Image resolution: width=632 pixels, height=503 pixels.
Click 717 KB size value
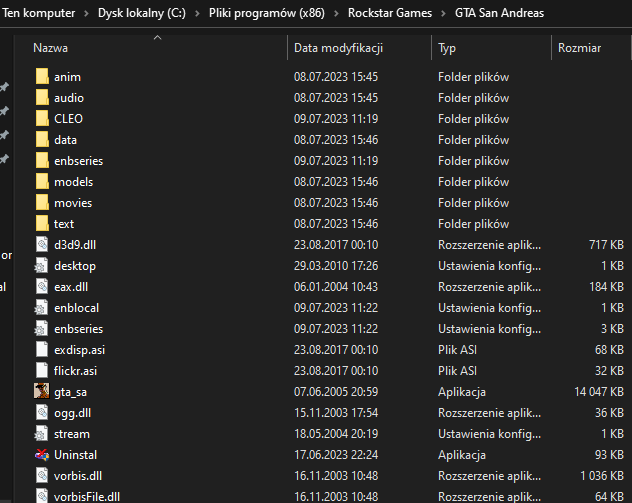click(606, 245)
